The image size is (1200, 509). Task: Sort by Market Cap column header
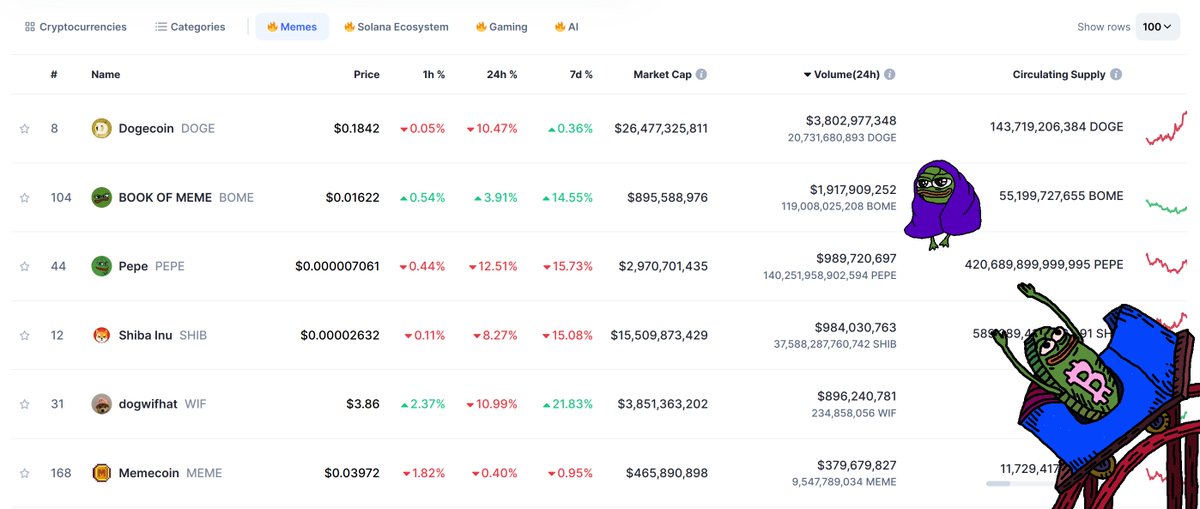(x=662, y=75)
